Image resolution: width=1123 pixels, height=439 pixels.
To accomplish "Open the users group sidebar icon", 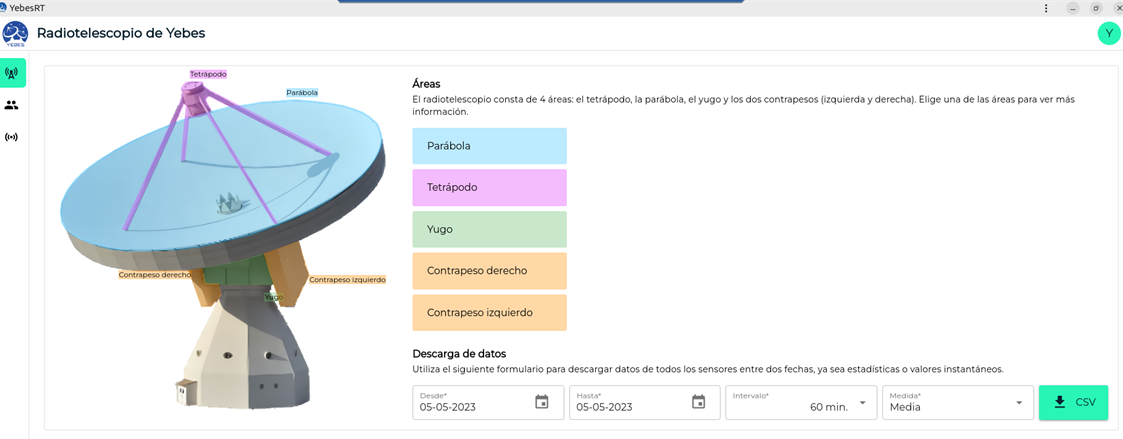I will point(11,105).
